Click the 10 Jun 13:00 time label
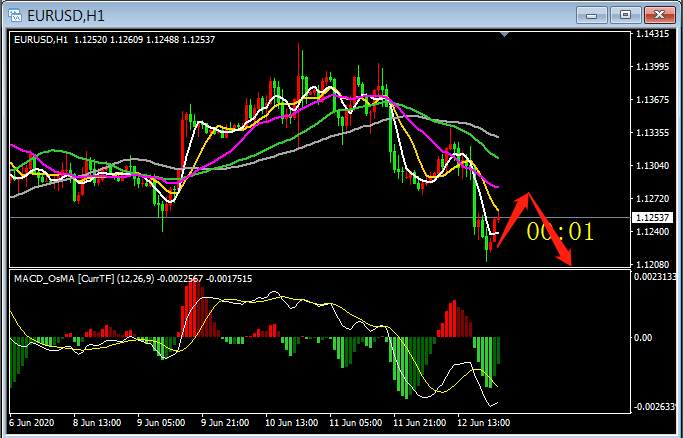Viewport: 683px width, 438px height. click(x=291, y=423)
